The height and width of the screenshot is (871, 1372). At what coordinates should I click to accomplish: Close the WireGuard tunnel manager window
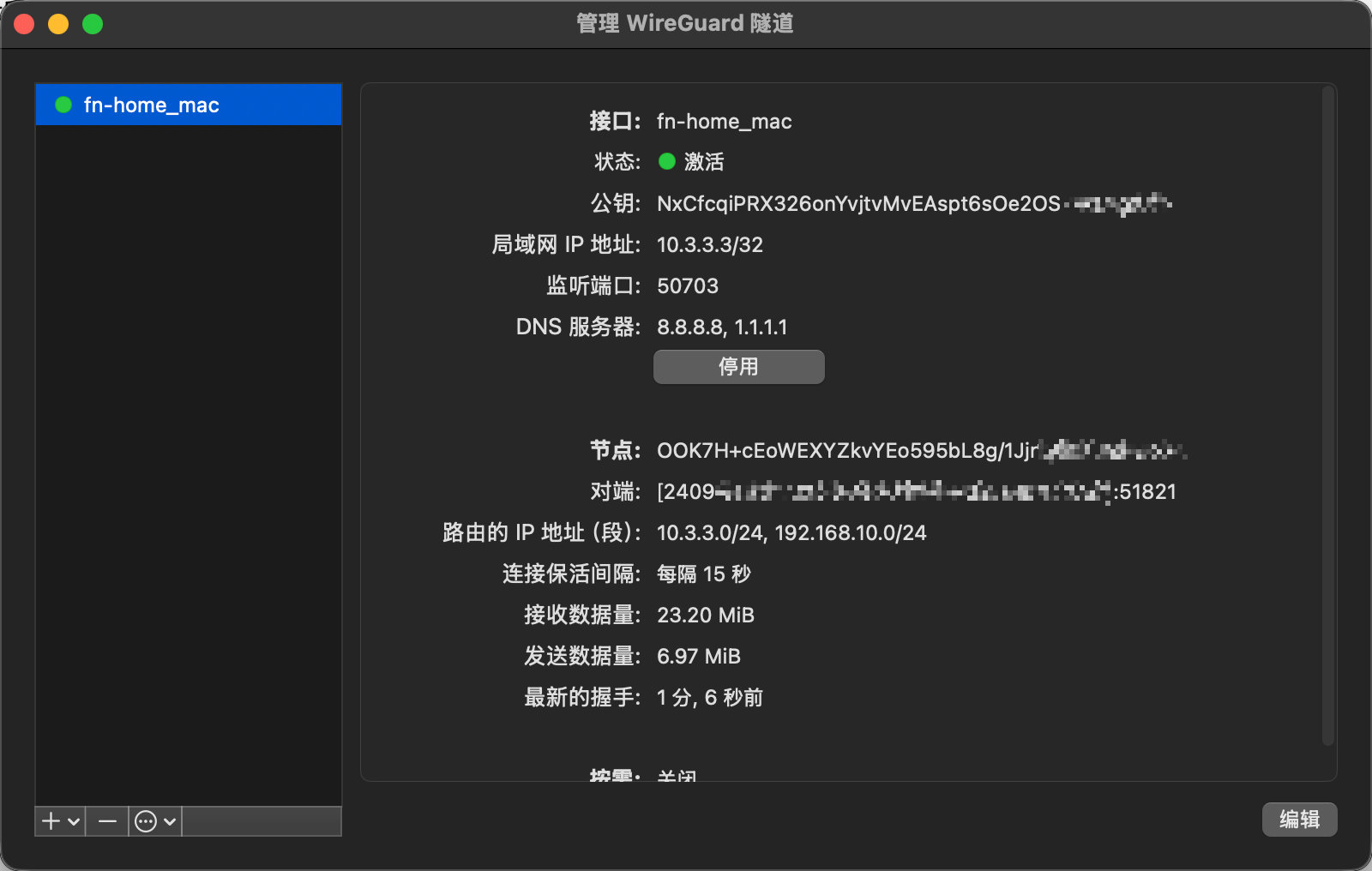[24, 24]
